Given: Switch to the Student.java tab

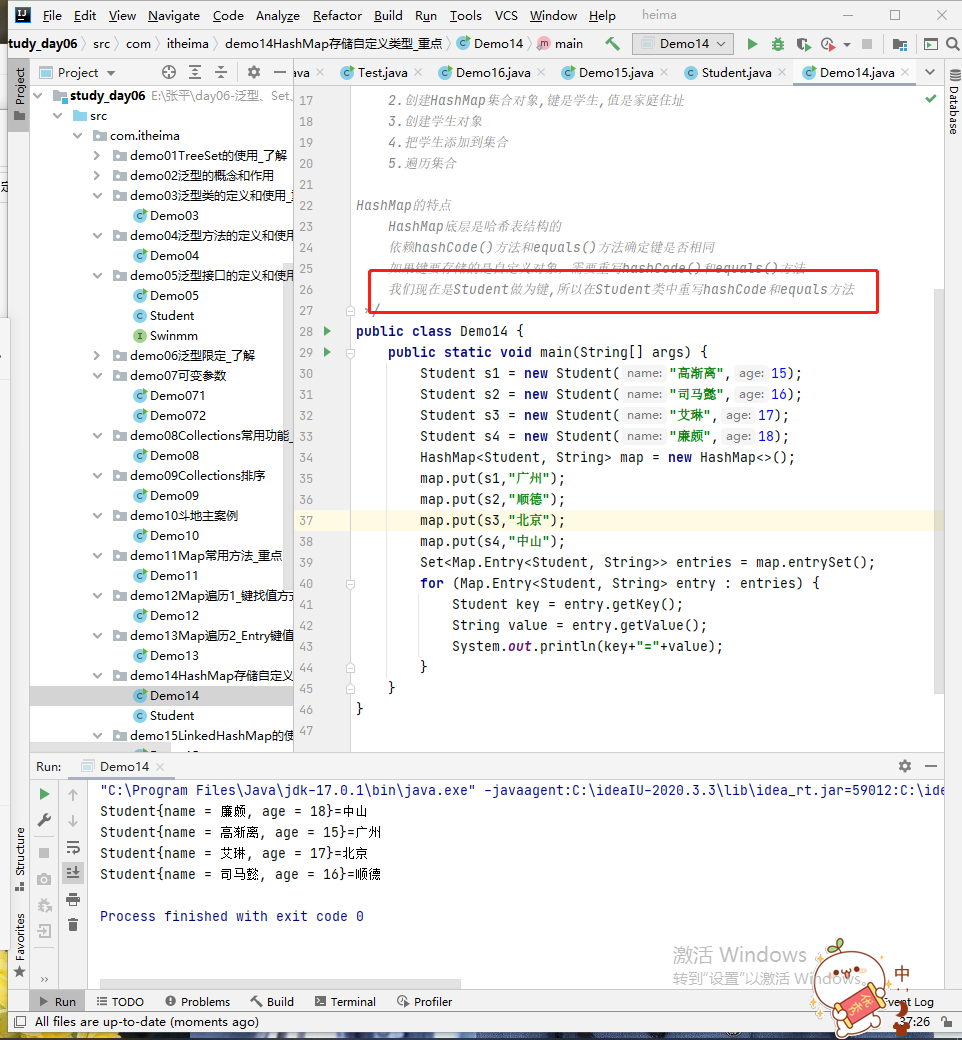Looking at the screenshot, I should click(x=736, y=72).
